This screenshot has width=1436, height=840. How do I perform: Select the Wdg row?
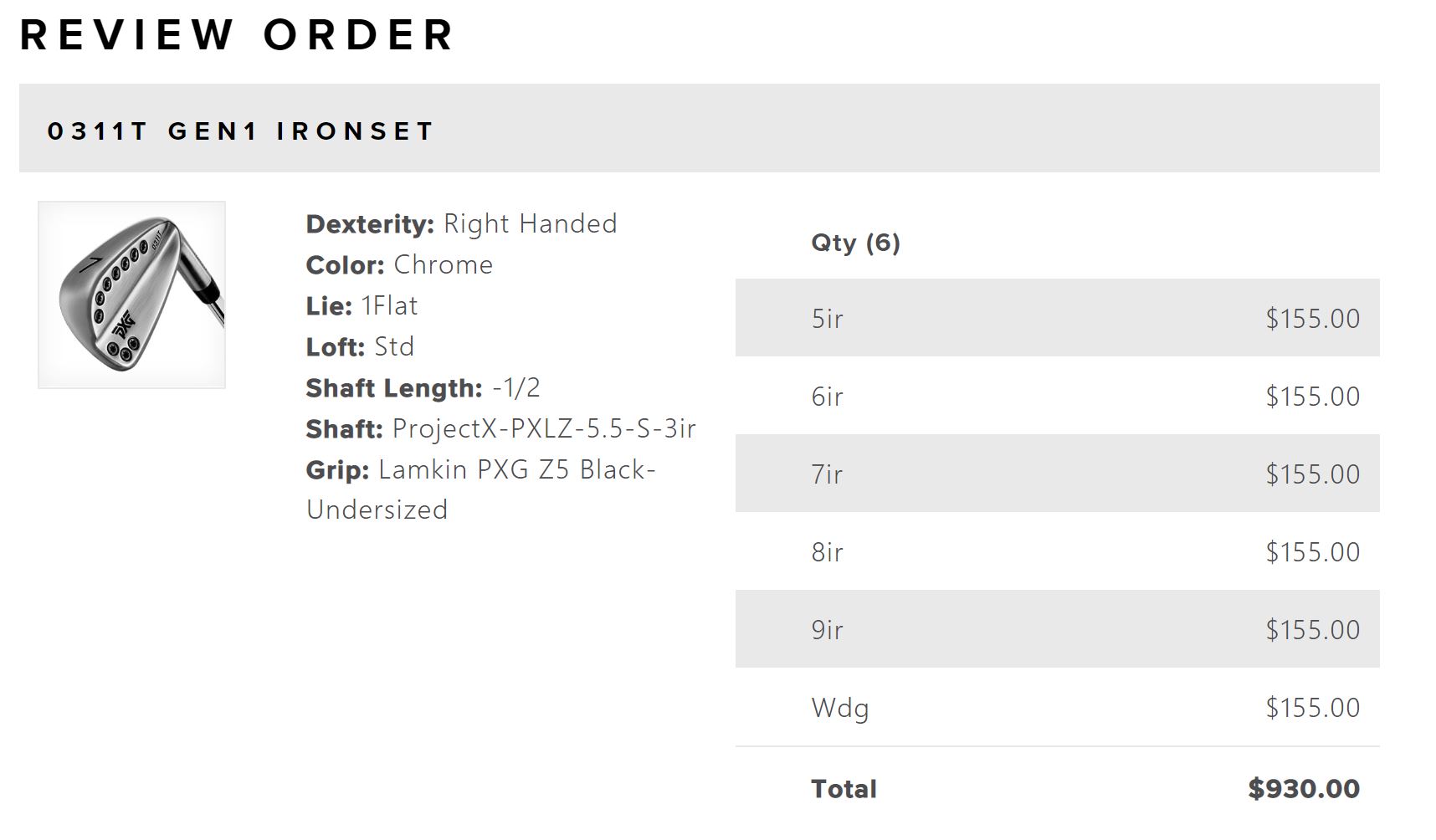pyautogui.click(x=1056, y=707)
